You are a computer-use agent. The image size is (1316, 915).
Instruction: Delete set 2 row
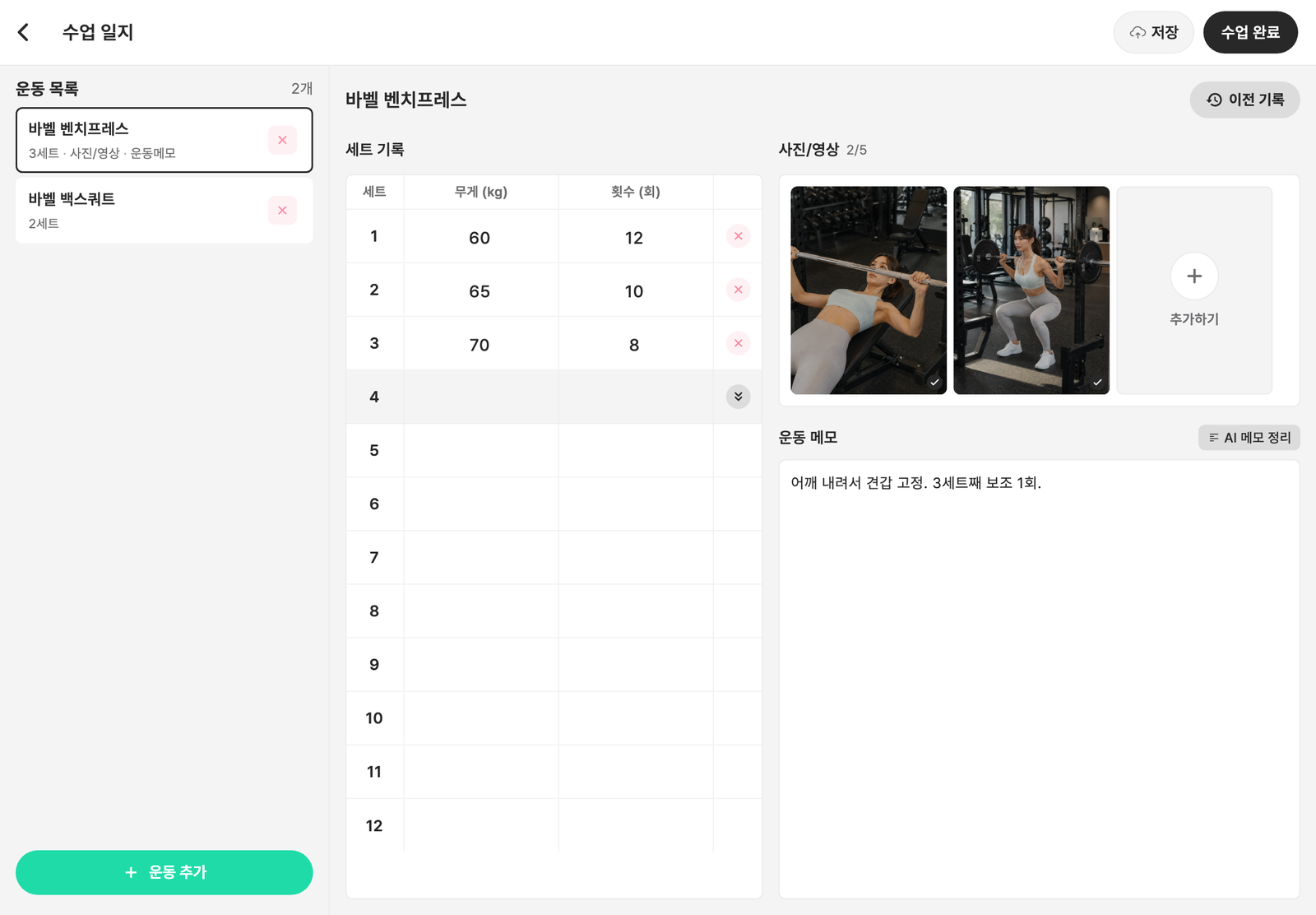[x=738, y=290]
